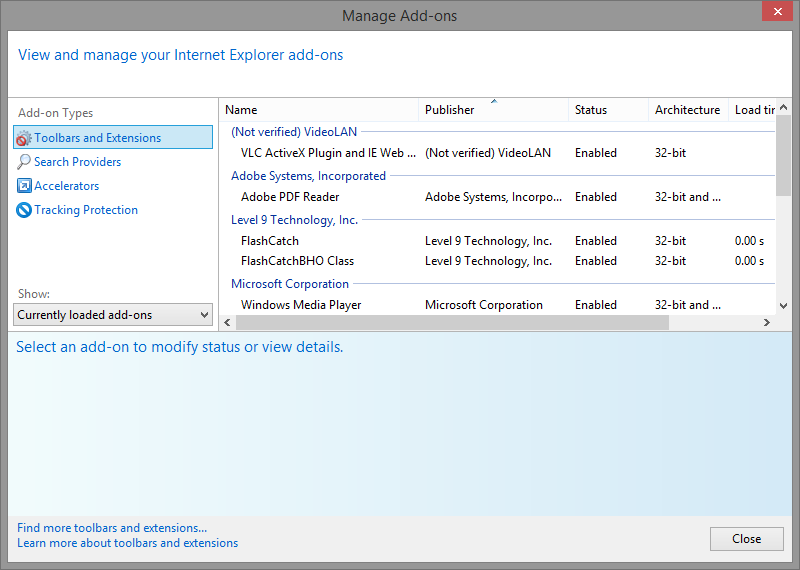Select Search Providers add-on type
The height and width of the screenshot is (570, 800).
coord(77,162)
